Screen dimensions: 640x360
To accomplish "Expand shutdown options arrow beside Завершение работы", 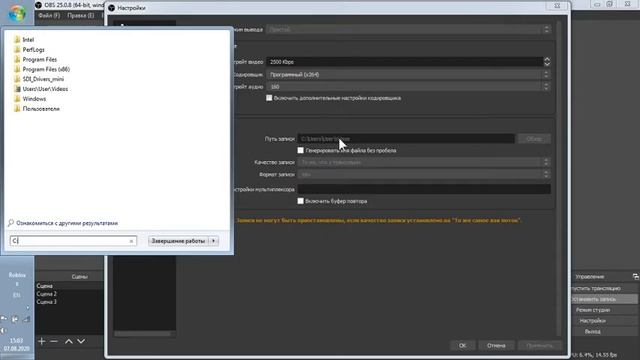I will pyautogui.click(x=213, y=241).
